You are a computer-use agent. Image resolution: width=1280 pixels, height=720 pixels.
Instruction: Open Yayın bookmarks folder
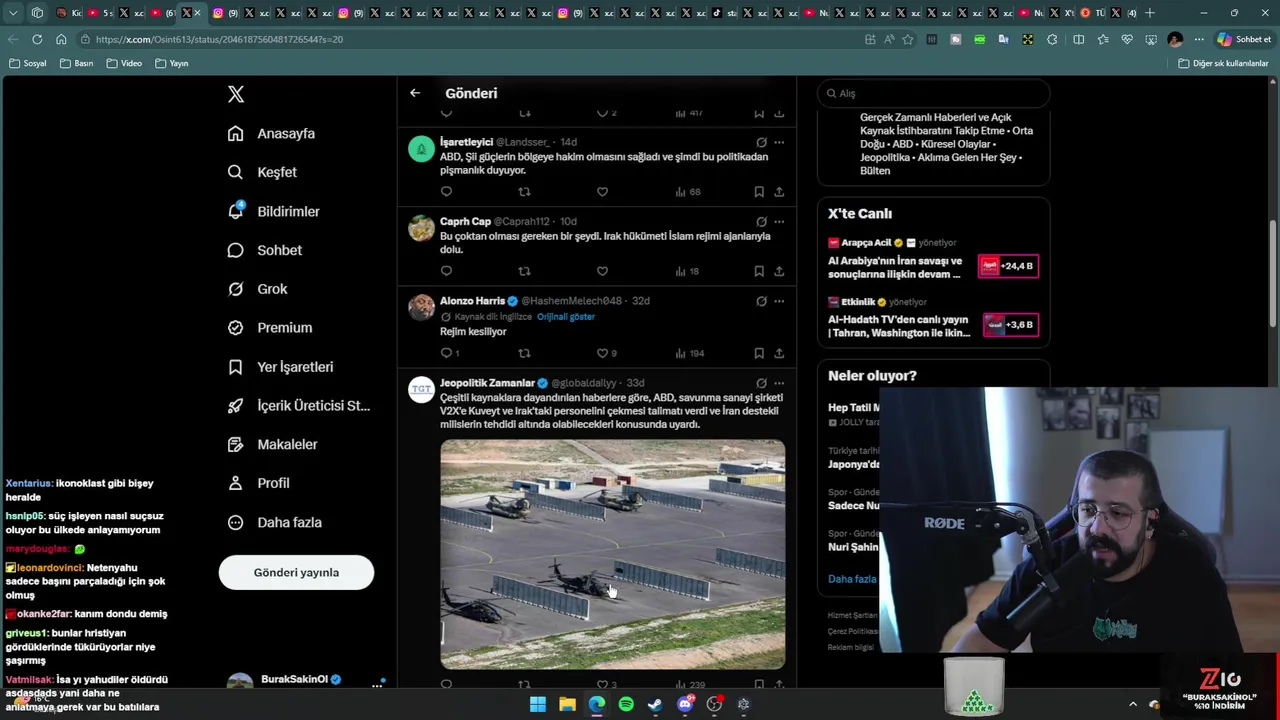pyautogui.click(x=172, y=63)
